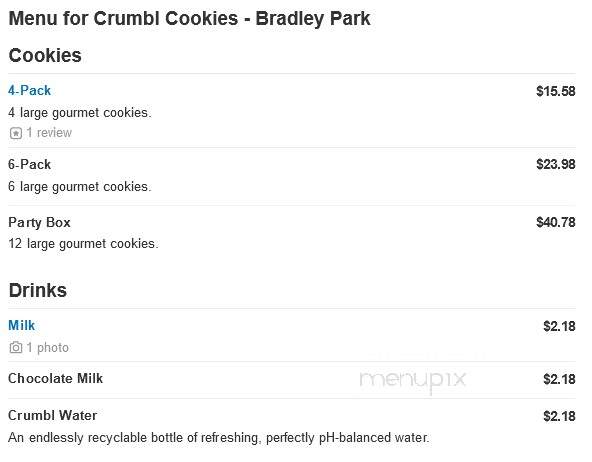Click the $40.78 Party Box price
592x462 pixels.
(x=556, y=222)
